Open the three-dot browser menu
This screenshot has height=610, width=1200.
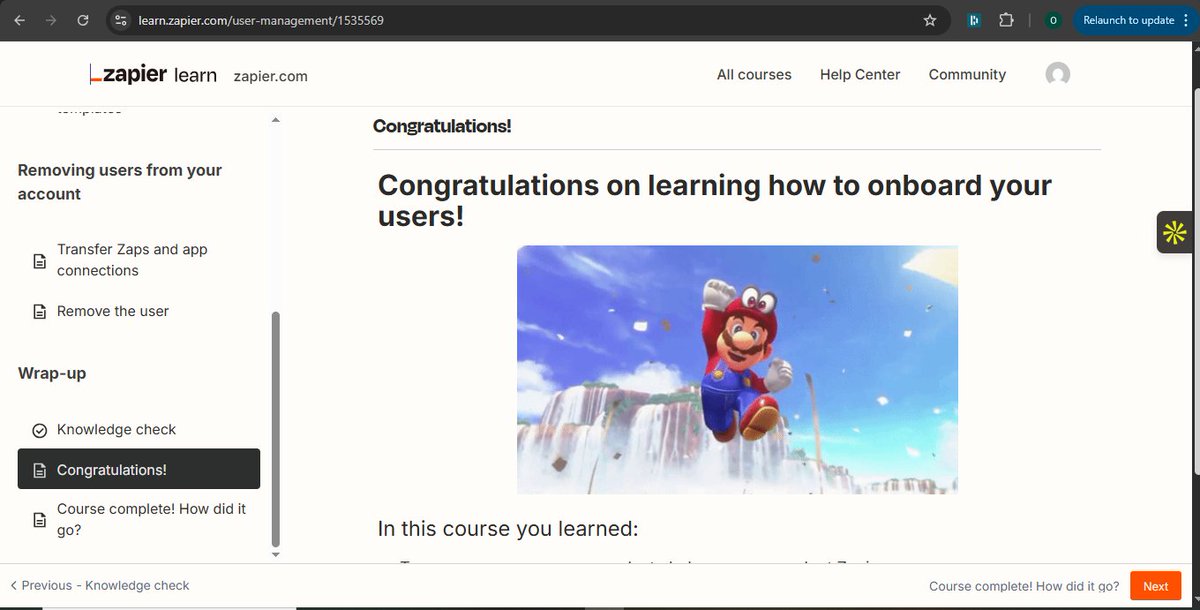[1189, 20]
